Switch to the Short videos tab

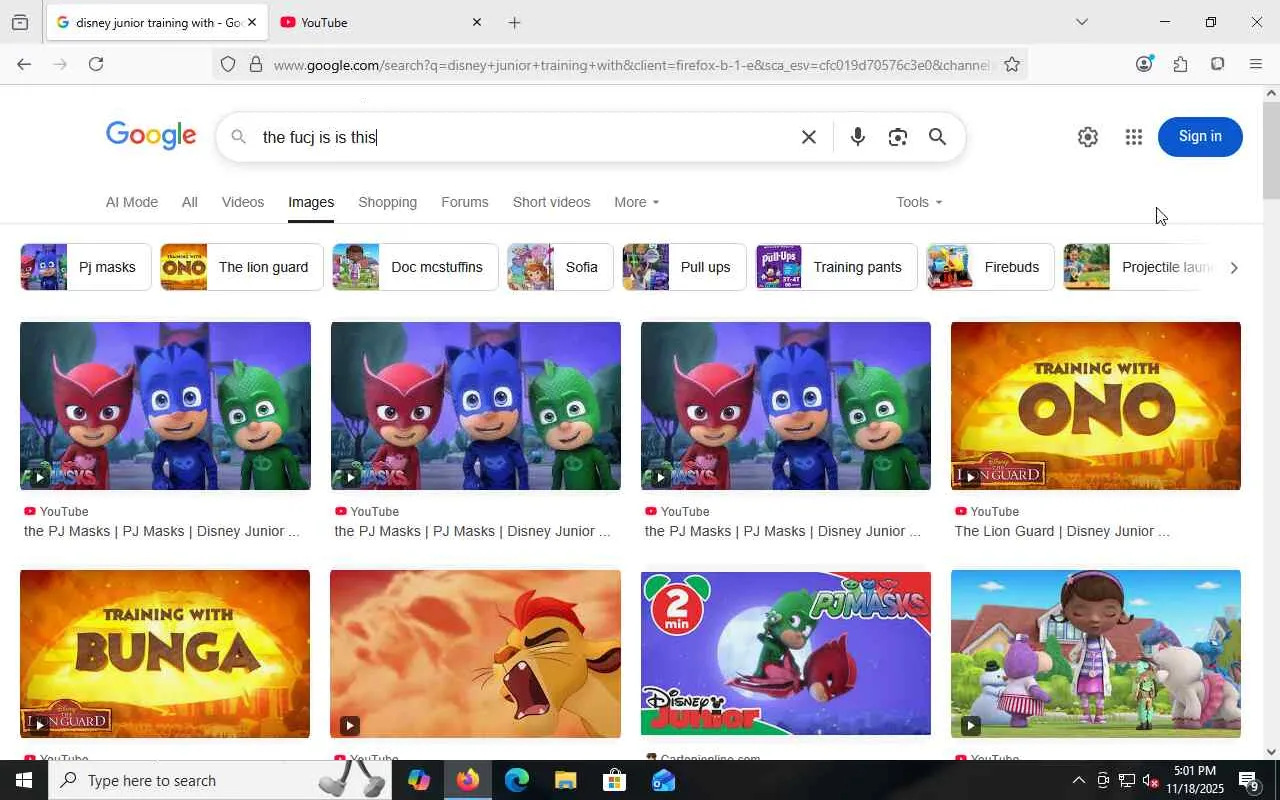tap(551, 202)
